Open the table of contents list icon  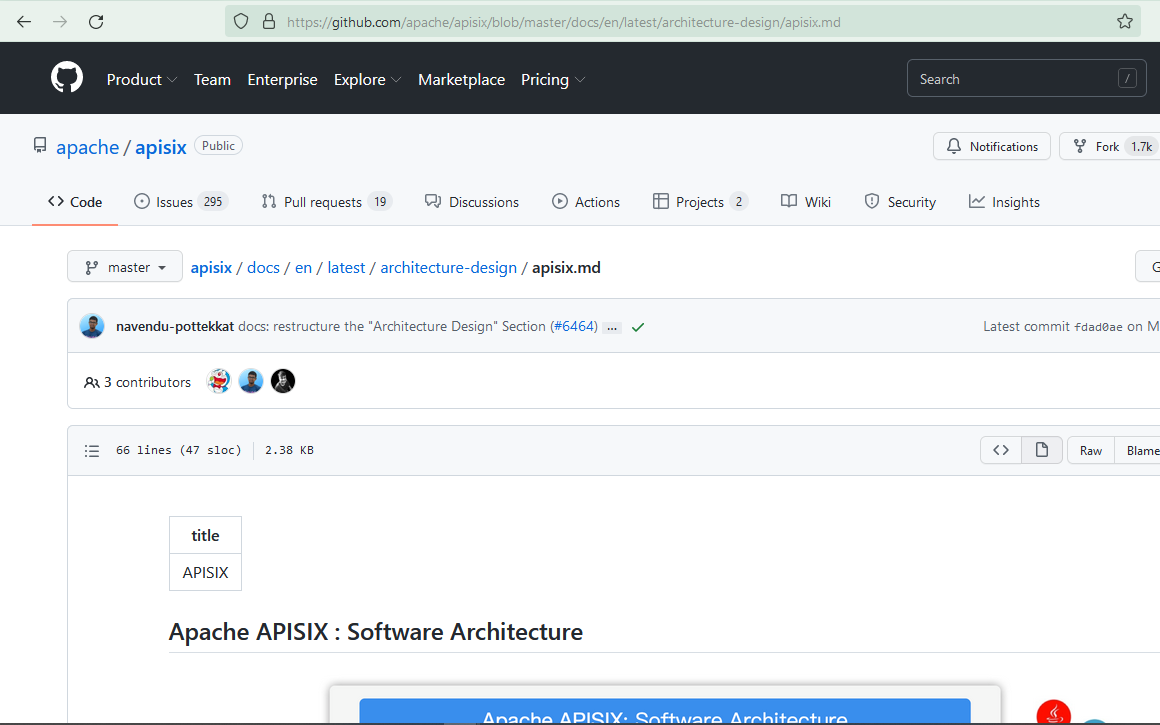tap(92, 451)
